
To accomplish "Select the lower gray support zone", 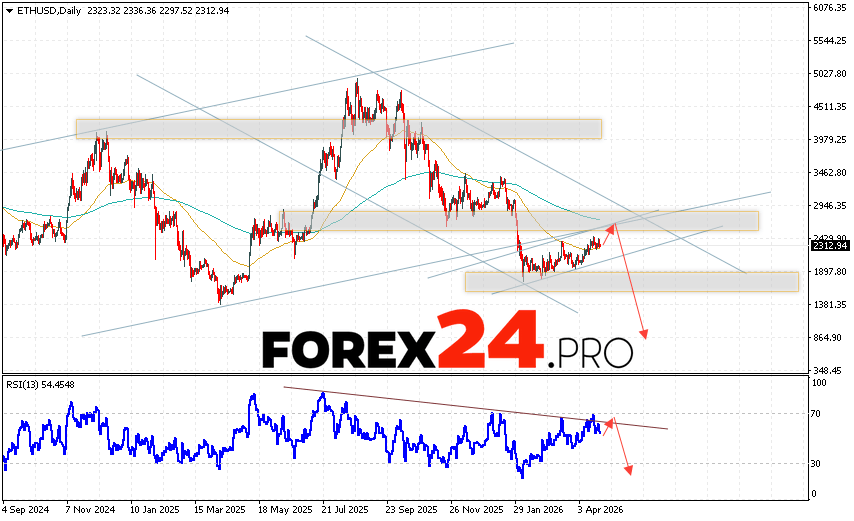I will pos(631,282).
